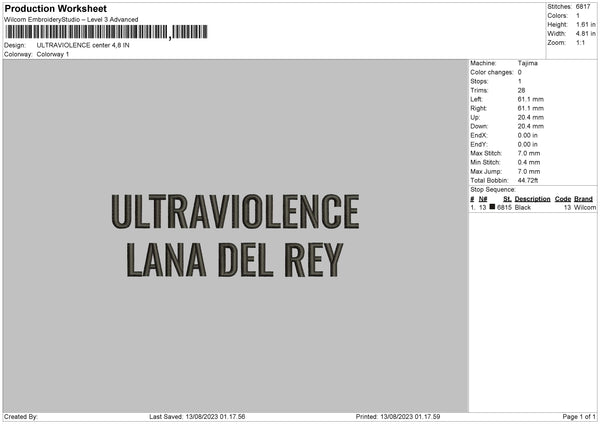Click Max Jump value 7.0 mm
Image resolution: width=600 pixels, height=424 pixels.
click(x=529, y=171)
